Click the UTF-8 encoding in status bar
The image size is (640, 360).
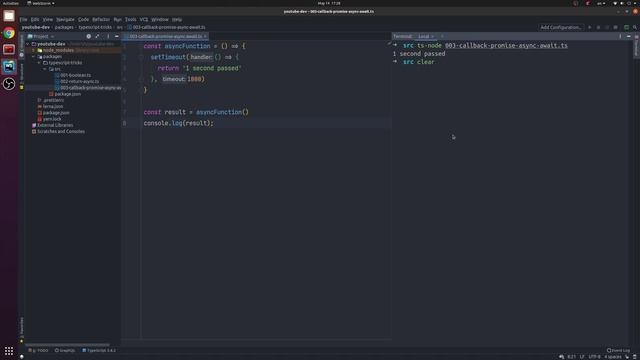594,357
